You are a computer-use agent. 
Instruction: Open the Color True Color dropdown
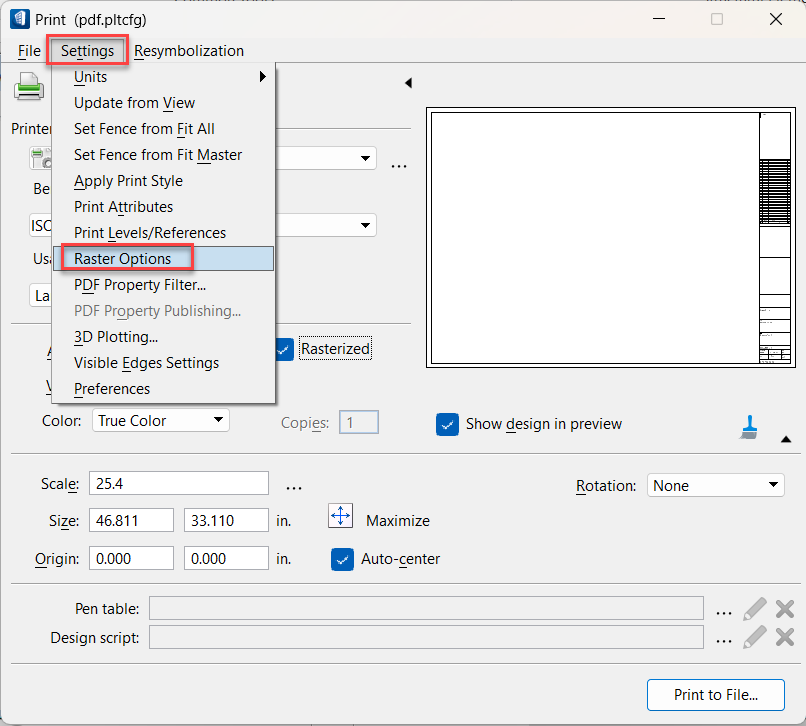[x=161, y=421]
